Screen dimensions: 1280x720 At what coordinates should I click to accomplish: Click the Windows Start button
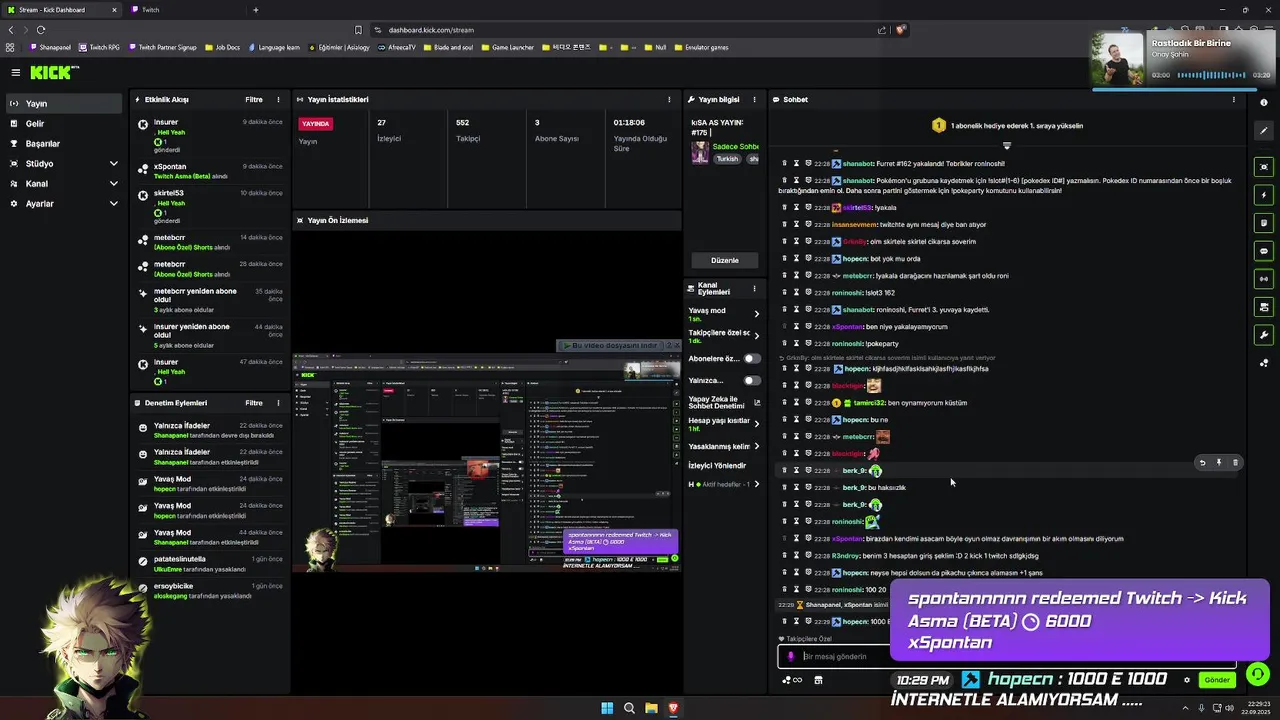607,708
